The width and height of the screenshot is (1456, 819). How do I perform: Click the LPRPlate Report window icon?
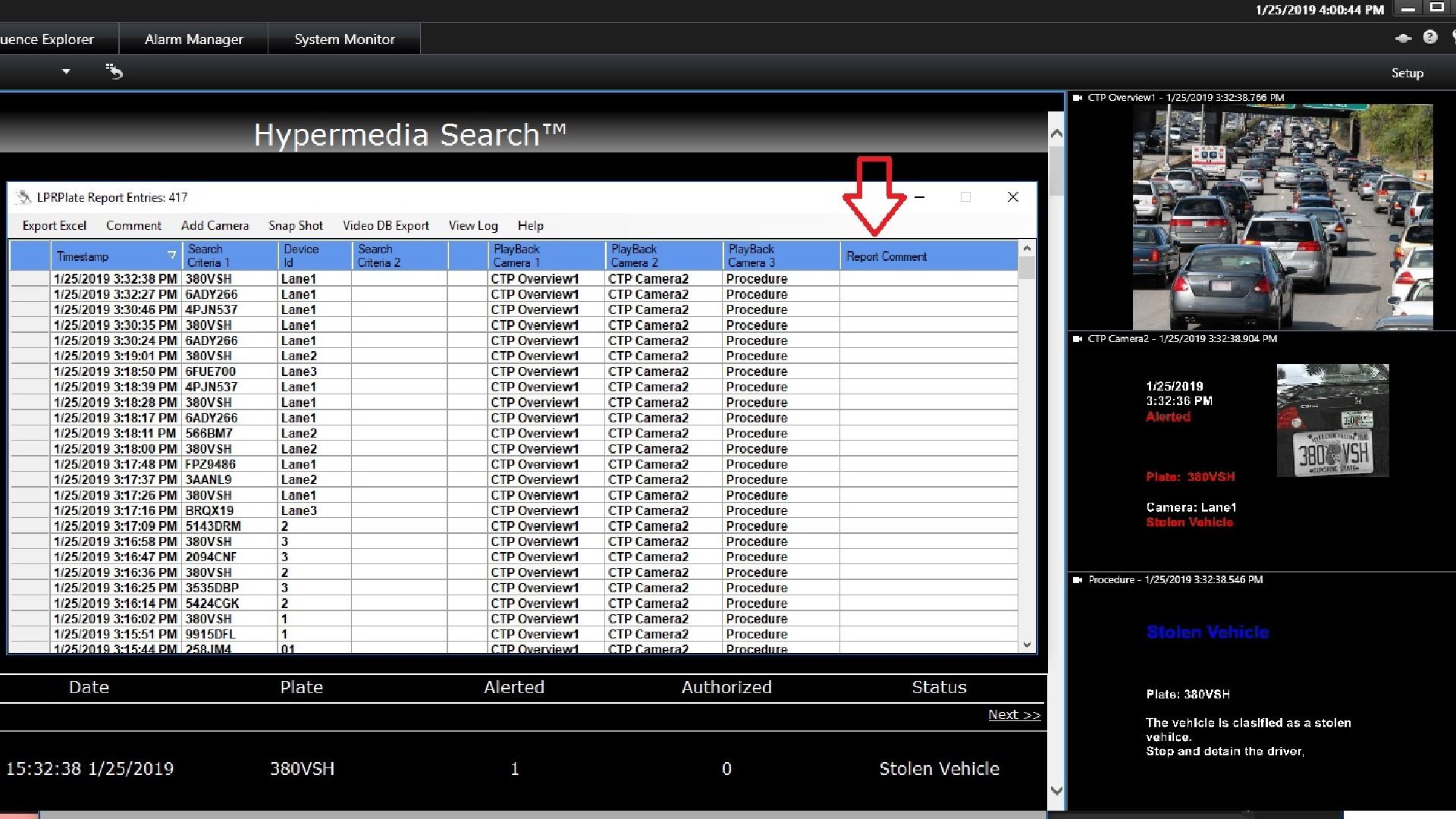24,197
